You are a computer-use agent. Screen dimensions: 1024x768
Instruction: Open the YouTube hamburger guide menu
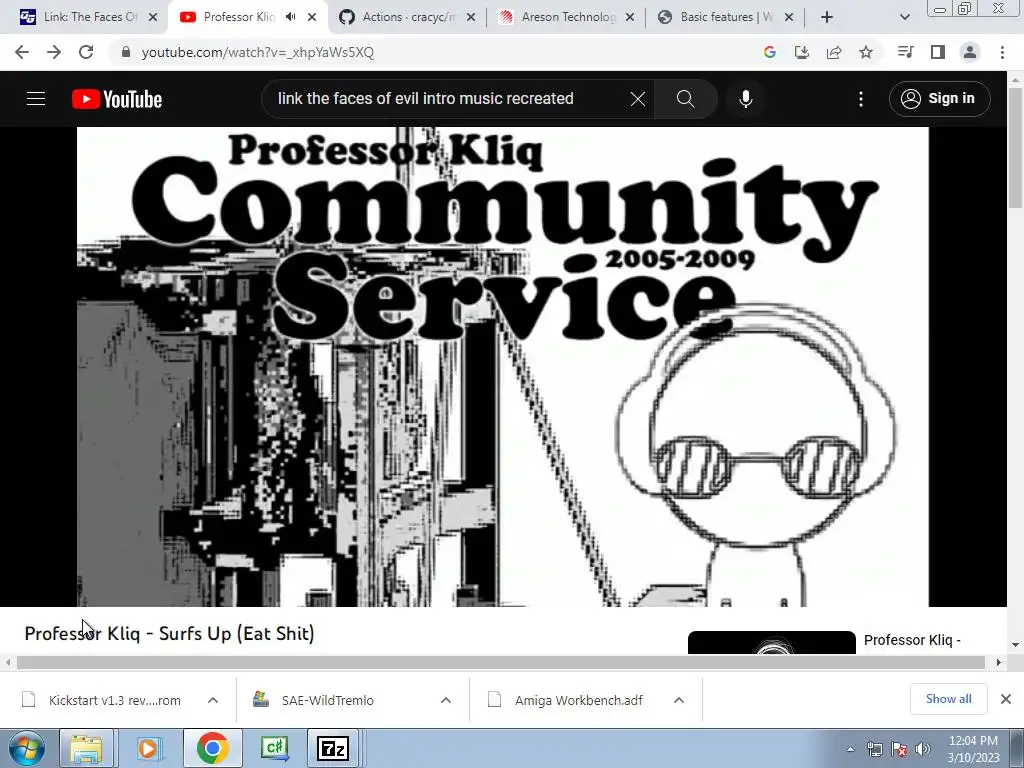[x=36, y=99]
